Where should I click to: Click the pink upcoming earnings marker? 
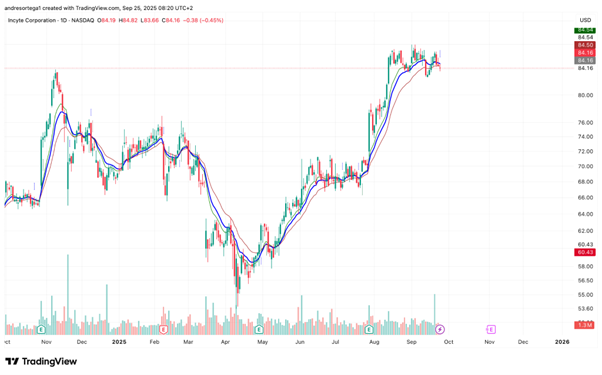[x=491, y=329]
